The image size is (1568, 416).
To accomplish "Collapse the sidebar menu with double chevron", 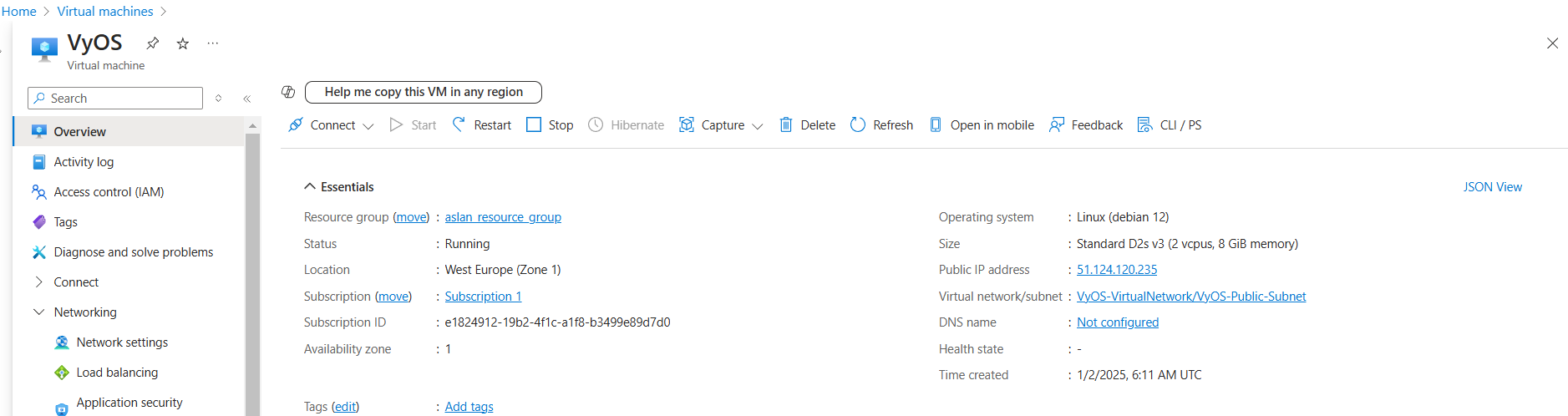I will [247, 99].
